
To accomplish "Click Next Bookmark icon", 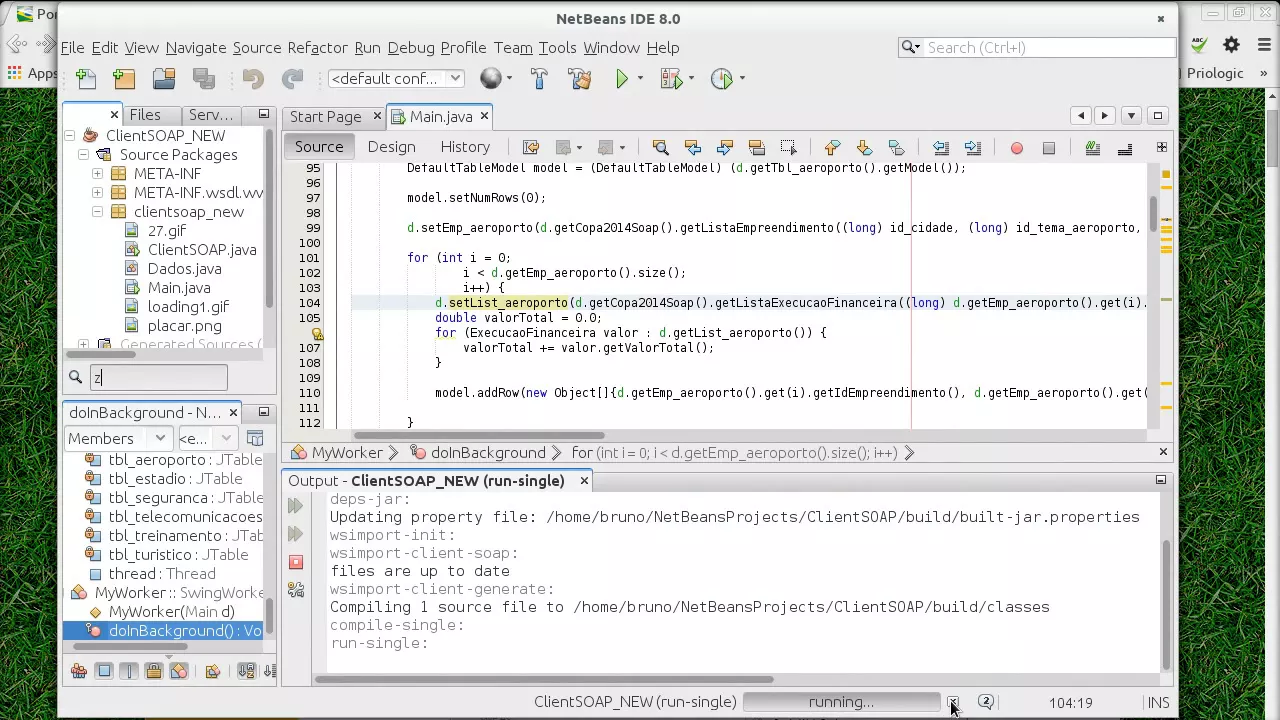I will pos(864,147).
